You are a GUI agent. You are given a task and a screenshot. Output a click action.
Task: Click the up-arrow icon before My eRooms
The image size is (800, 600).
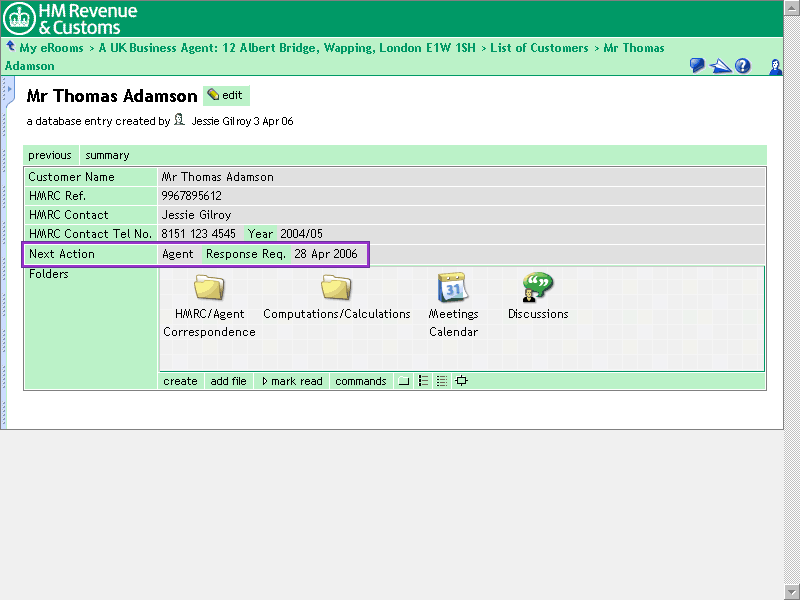tap(10, 47)
